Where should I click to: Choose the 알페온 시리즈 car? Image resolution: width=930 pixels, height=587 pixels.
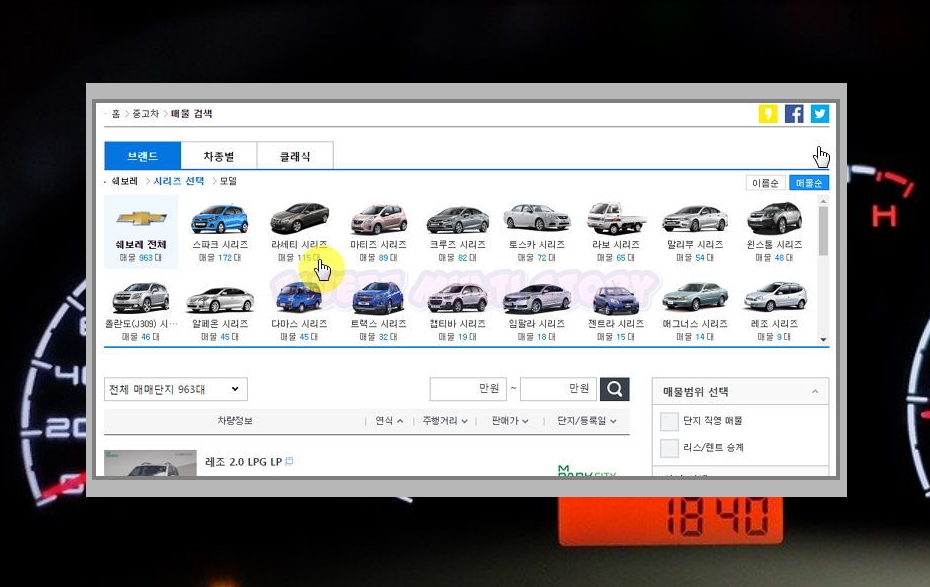(x=220, y=311)
